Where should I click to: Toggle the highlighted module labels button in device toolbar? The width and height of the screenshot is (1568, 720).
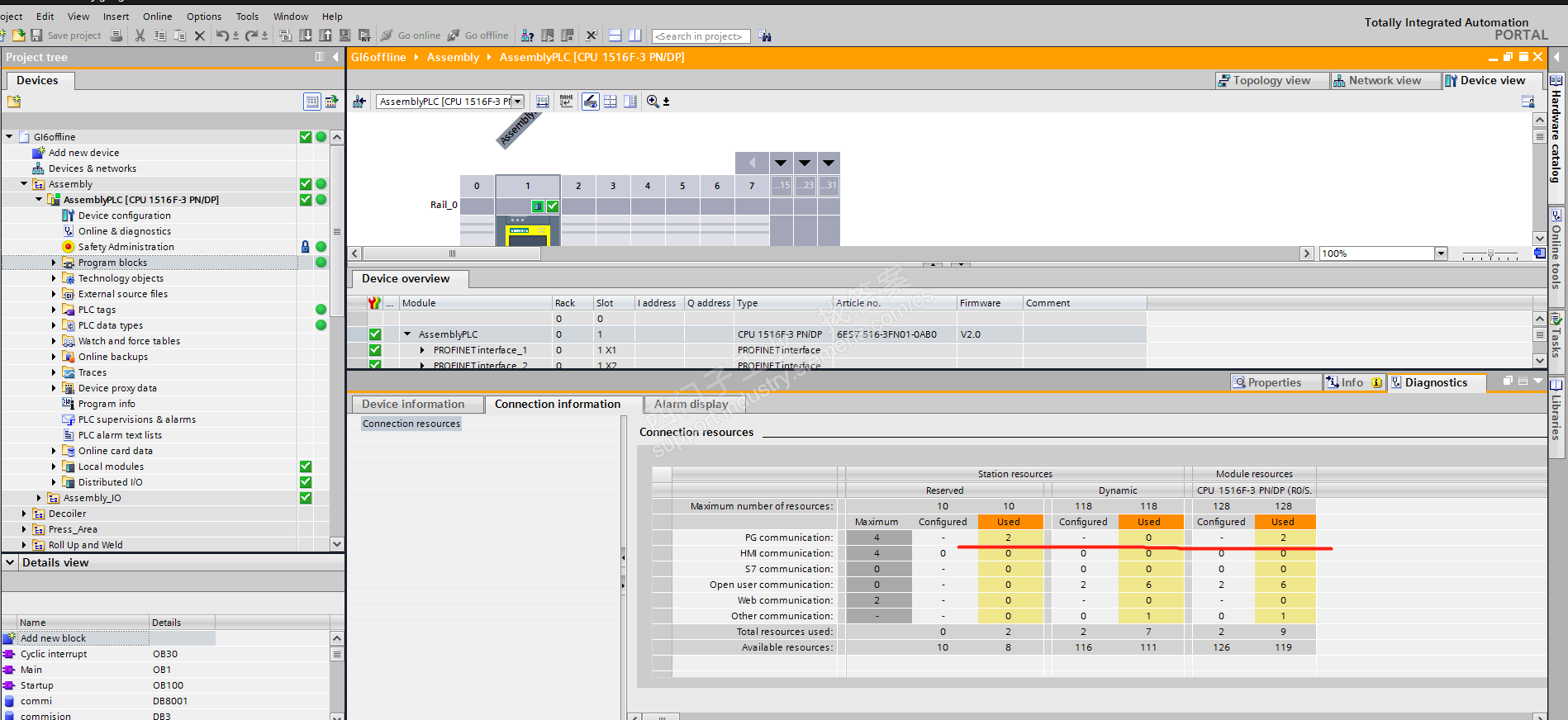click(x=590, y=102)
